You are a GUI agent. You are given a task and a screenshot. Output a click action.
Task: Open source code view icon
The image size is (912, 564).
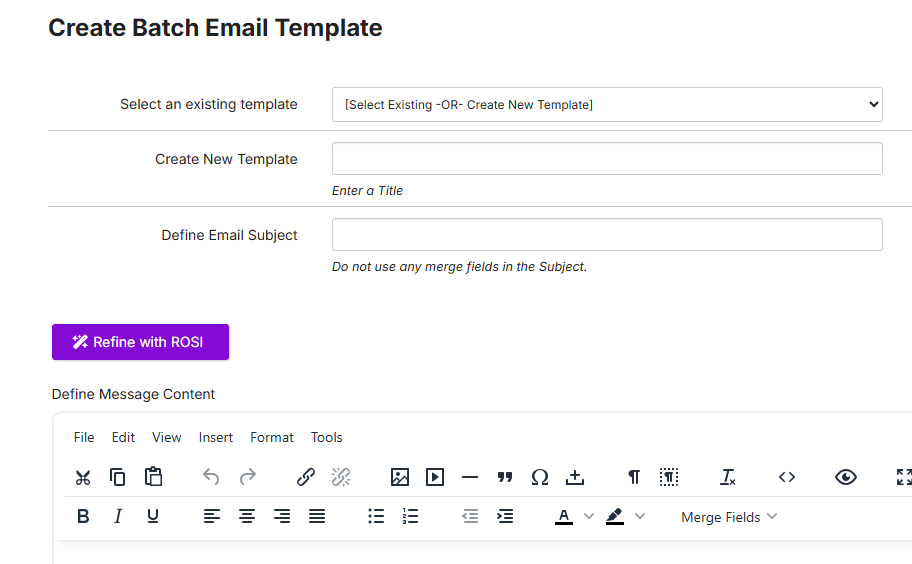pos(787,477)
